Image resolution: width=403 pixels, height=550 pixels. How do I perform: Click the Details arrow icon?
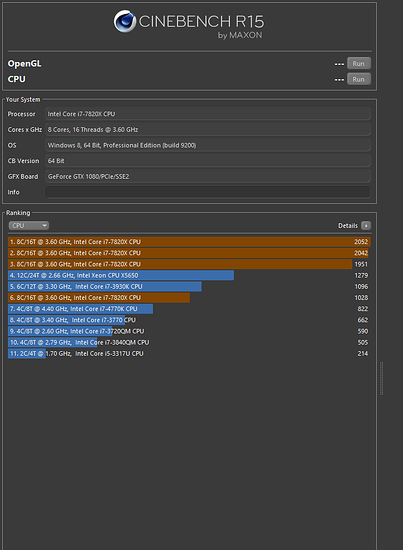366,226
